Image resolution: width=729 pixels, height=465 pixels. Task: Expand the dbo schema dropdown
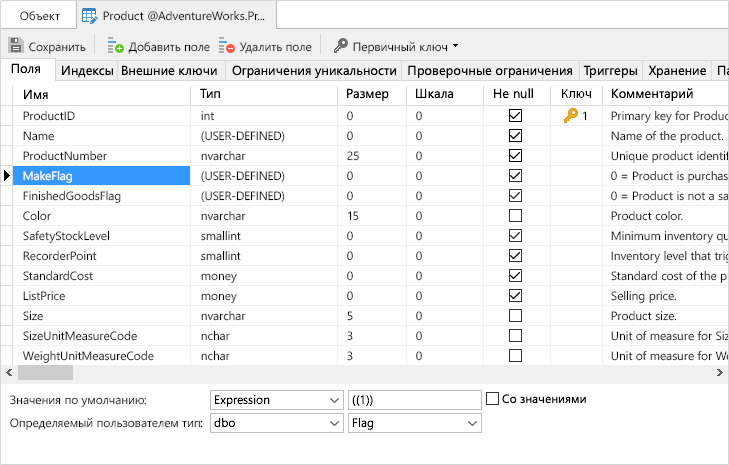coord(277,423)
